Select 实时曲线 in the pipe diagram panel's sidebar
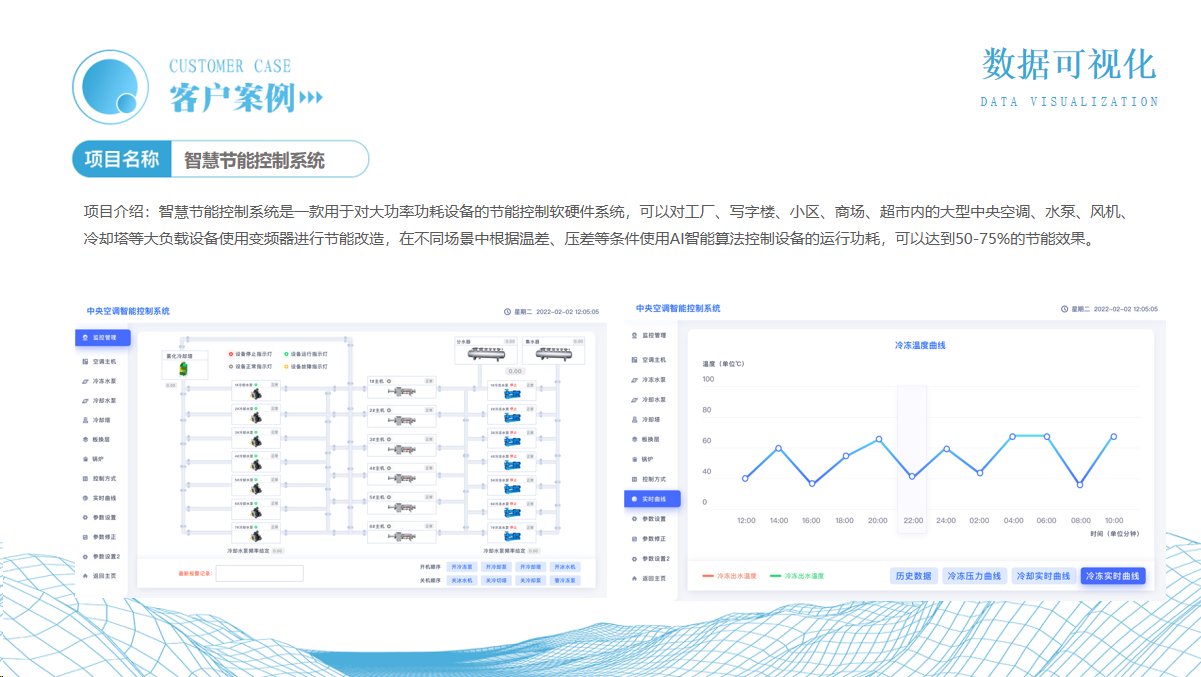 pos(105,498)
